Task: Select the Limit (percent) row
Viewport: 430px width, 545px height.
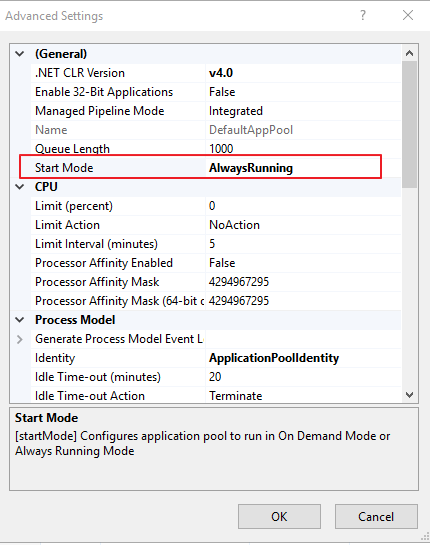Action: tap(216, 206)
